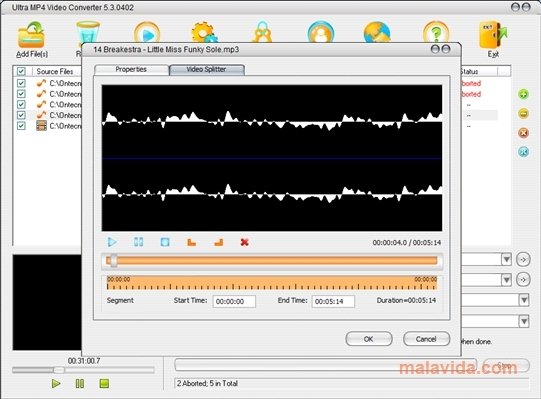Delete the segment with the red X icon

pyautogui.click(x=245, y=242)
